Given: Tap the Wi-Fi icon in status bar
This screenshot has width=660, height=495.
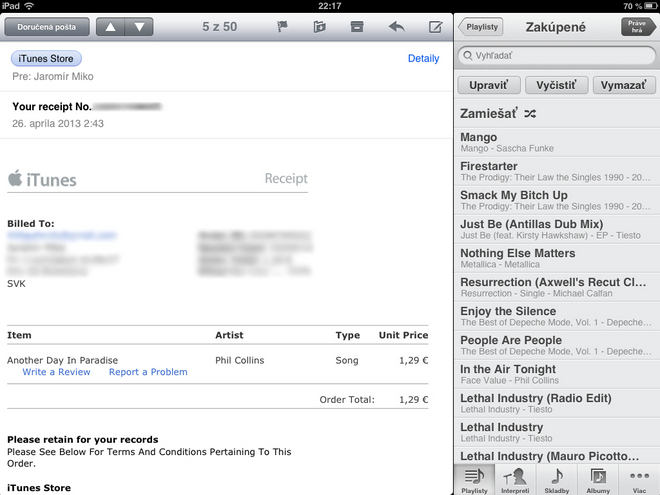Looking at the screenshot, I should [29, 6].
